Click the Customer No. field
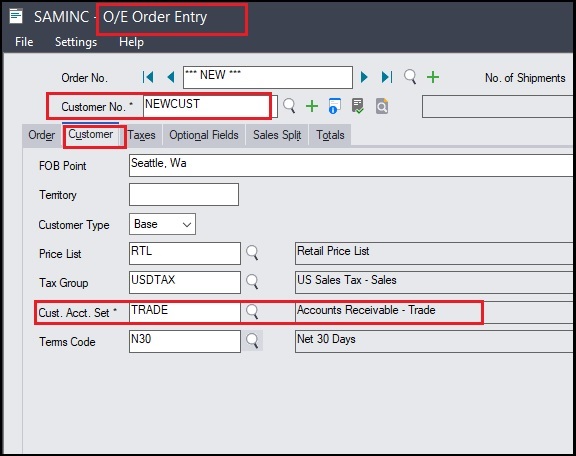This screenshot has height=456, width=576. pyautogui.click(x=210, y=106)
